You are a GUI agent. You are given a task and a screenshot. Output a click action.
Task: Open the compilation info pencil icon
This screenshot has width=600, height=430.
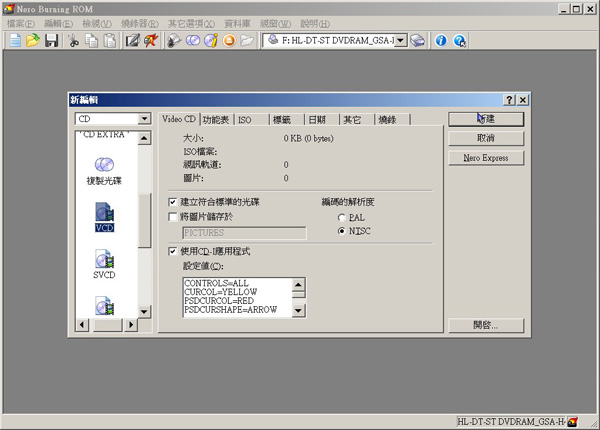tap(133, 40)
